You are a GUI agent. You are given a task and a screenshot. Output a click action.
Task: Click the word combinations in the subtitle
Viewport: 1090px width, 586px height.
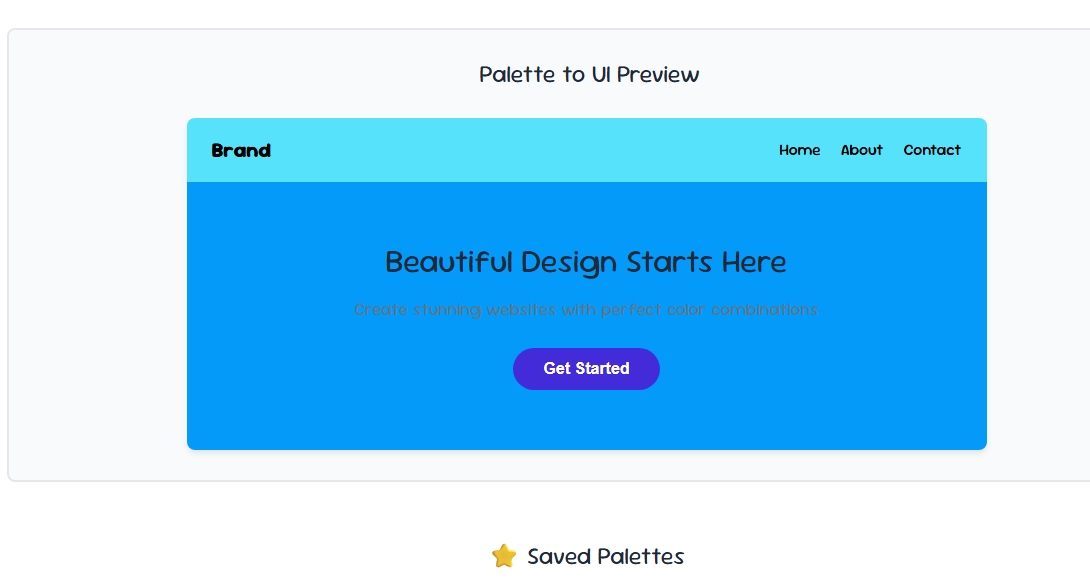point(764,309)
